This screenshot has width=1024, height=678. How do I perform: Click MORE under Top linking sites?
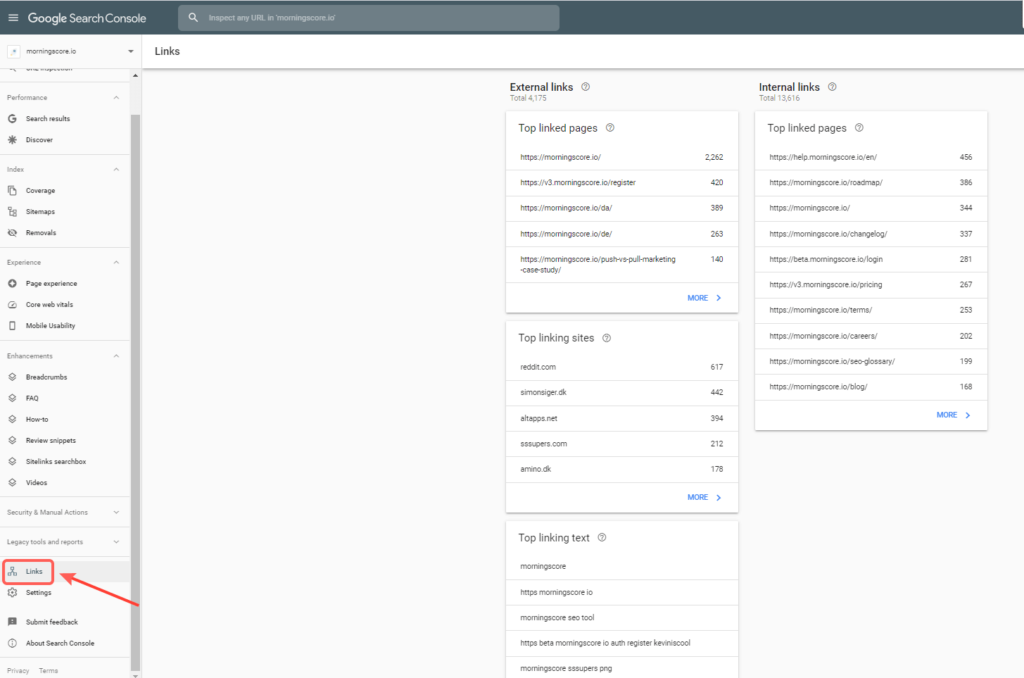coord(704,497)
